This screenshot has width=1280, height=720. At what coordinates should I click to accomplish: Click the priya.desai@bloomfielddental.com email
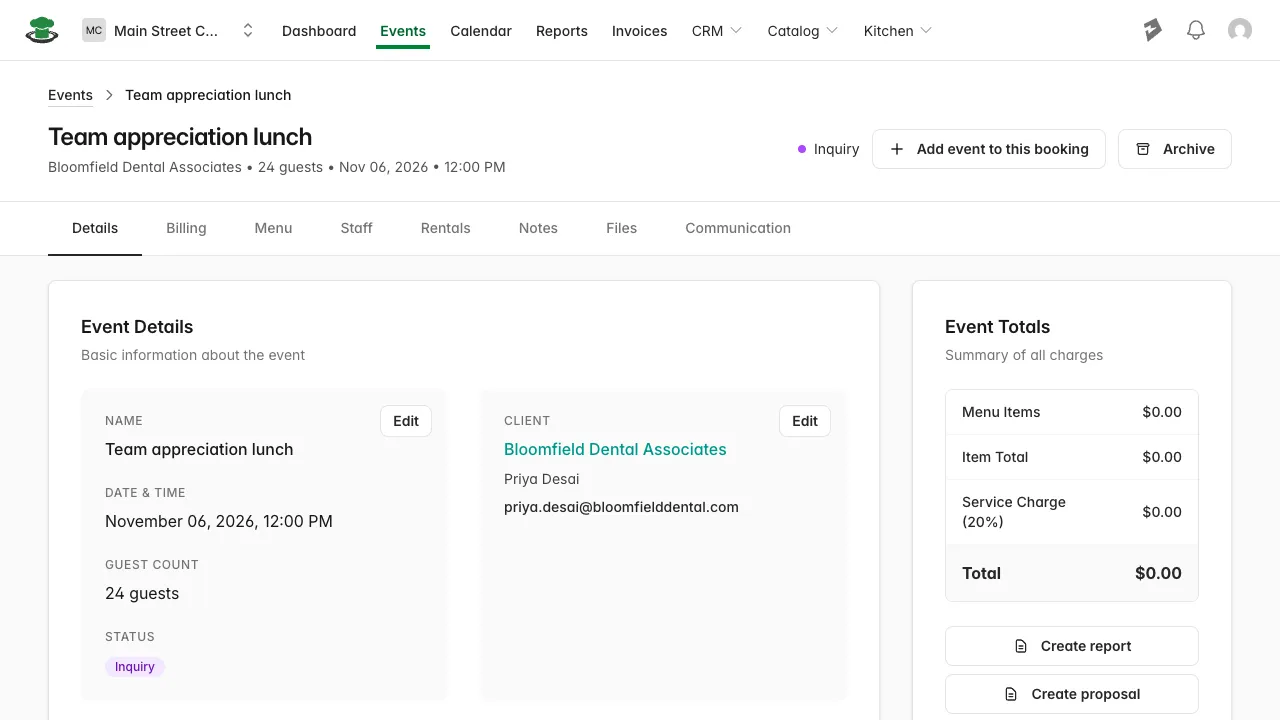[x=621, y=507]
